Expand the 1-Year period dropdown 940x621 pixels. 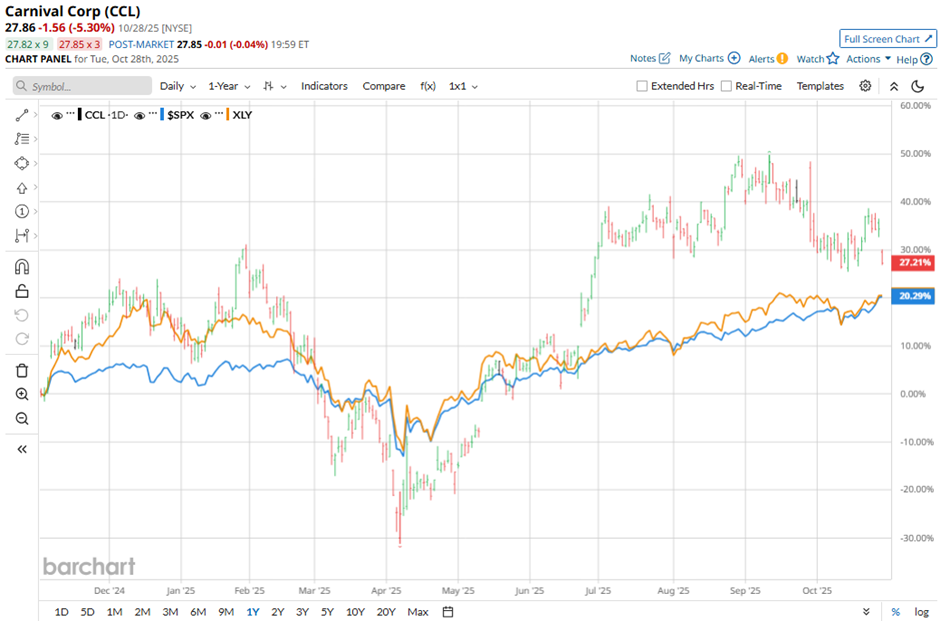click(x=230, y=86)
